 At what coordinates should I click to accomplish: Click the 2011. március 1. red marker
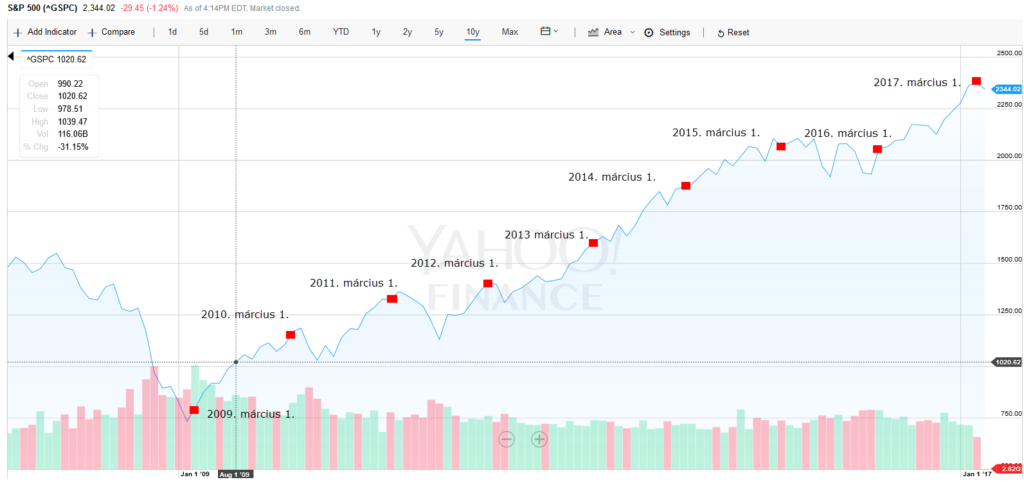pyautogui.click(x=392, y=298)
